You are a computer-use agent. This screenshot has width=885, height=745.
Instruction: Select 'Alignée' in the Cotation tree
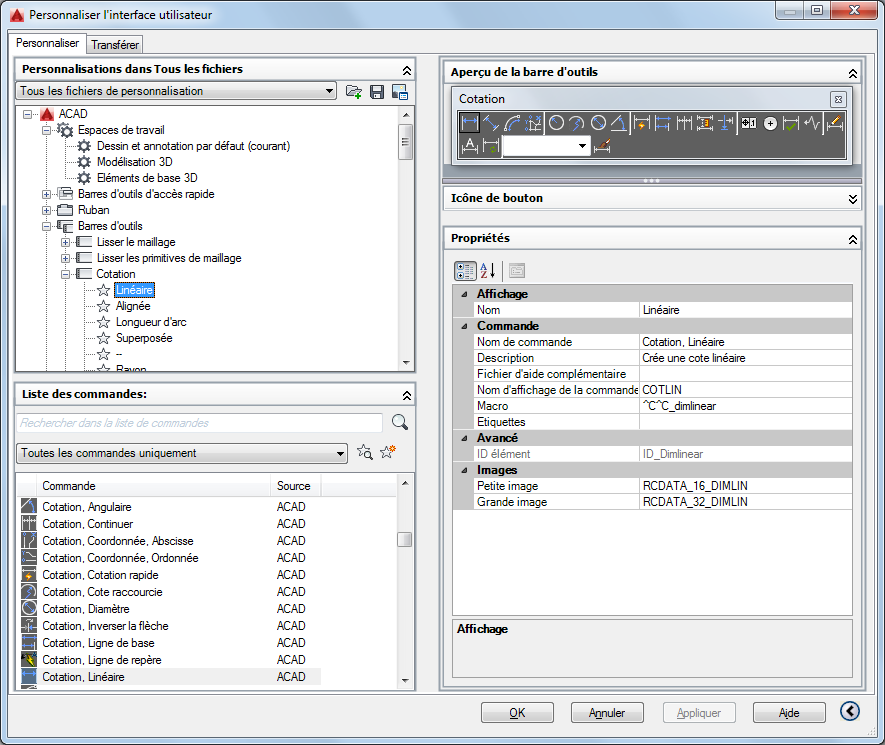[x=133, y=306]
